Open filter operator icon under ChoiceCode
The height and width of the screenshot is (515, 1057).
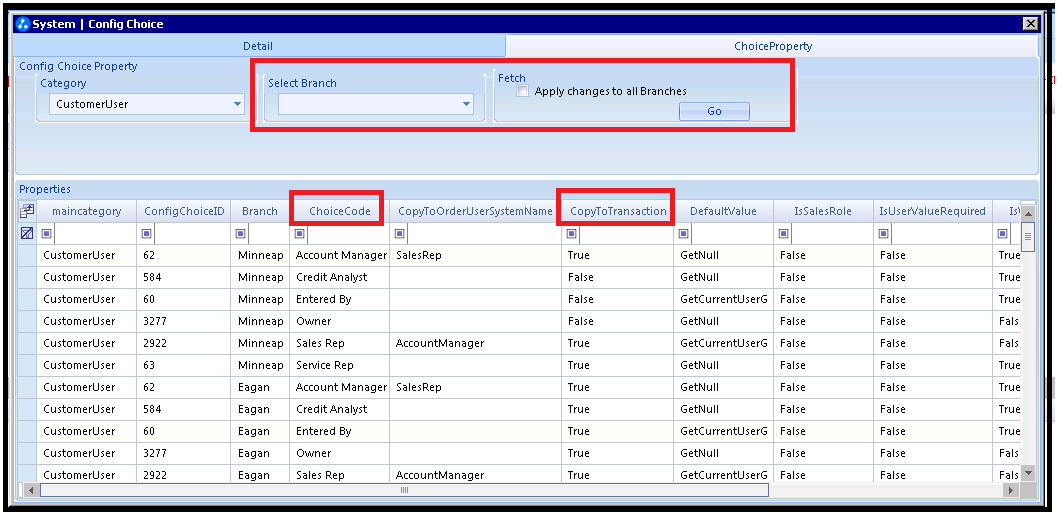[300, 234]
